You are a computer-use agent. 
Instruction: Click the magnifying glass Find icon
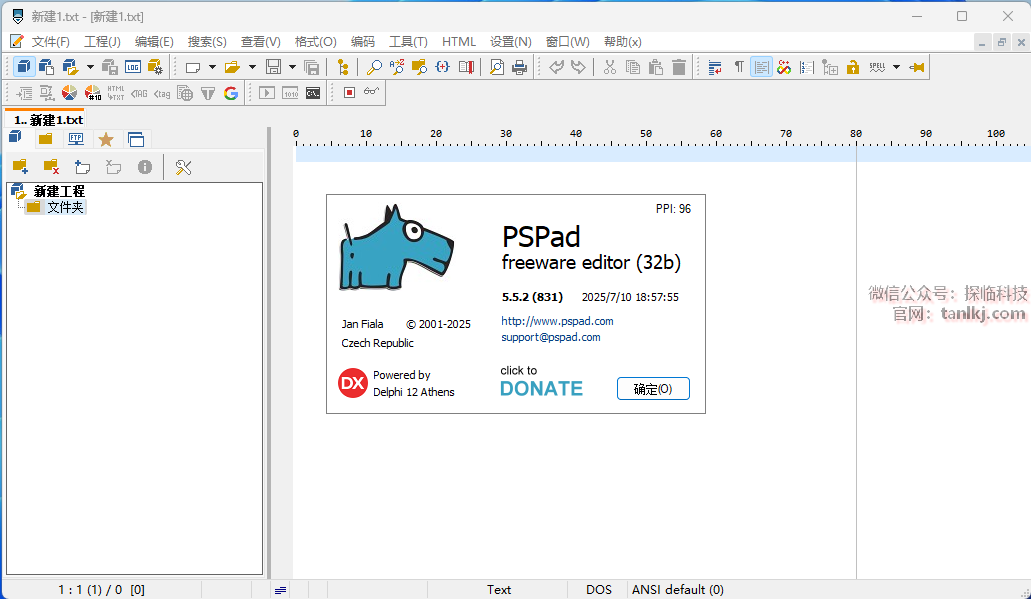[x=373, y=67]
